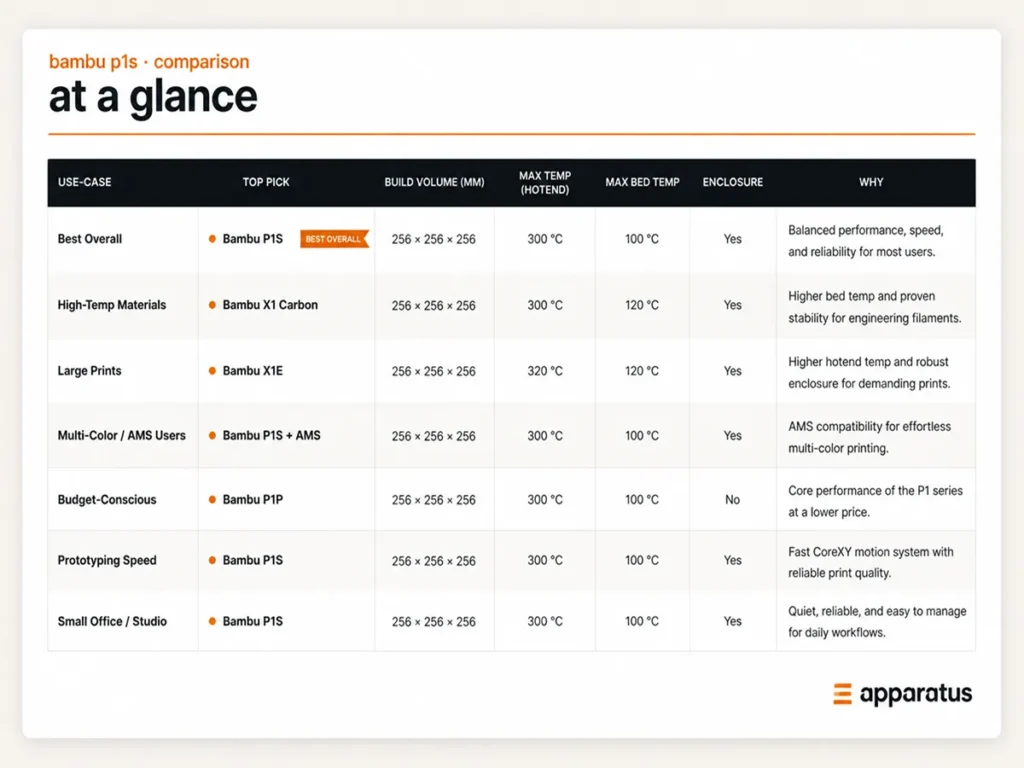Click the 'bambu p1s · comparison' subtitle
Viewport: 1024px width, 768px height.
pos(149,61)
